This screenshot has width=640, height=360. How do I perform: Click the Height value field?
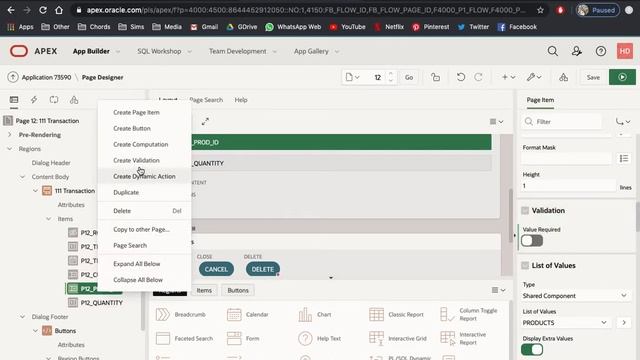point(568,186)
